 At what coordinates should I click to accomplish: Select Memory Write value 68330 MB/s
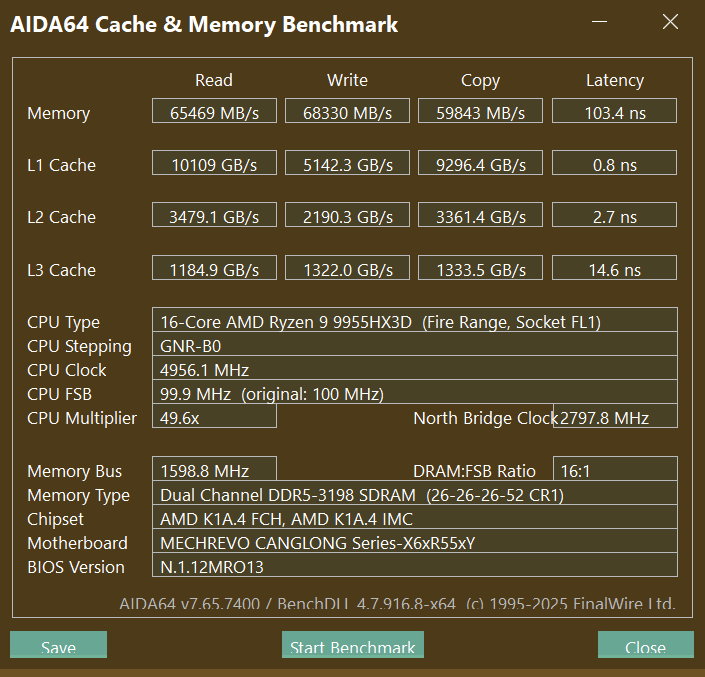347,111
